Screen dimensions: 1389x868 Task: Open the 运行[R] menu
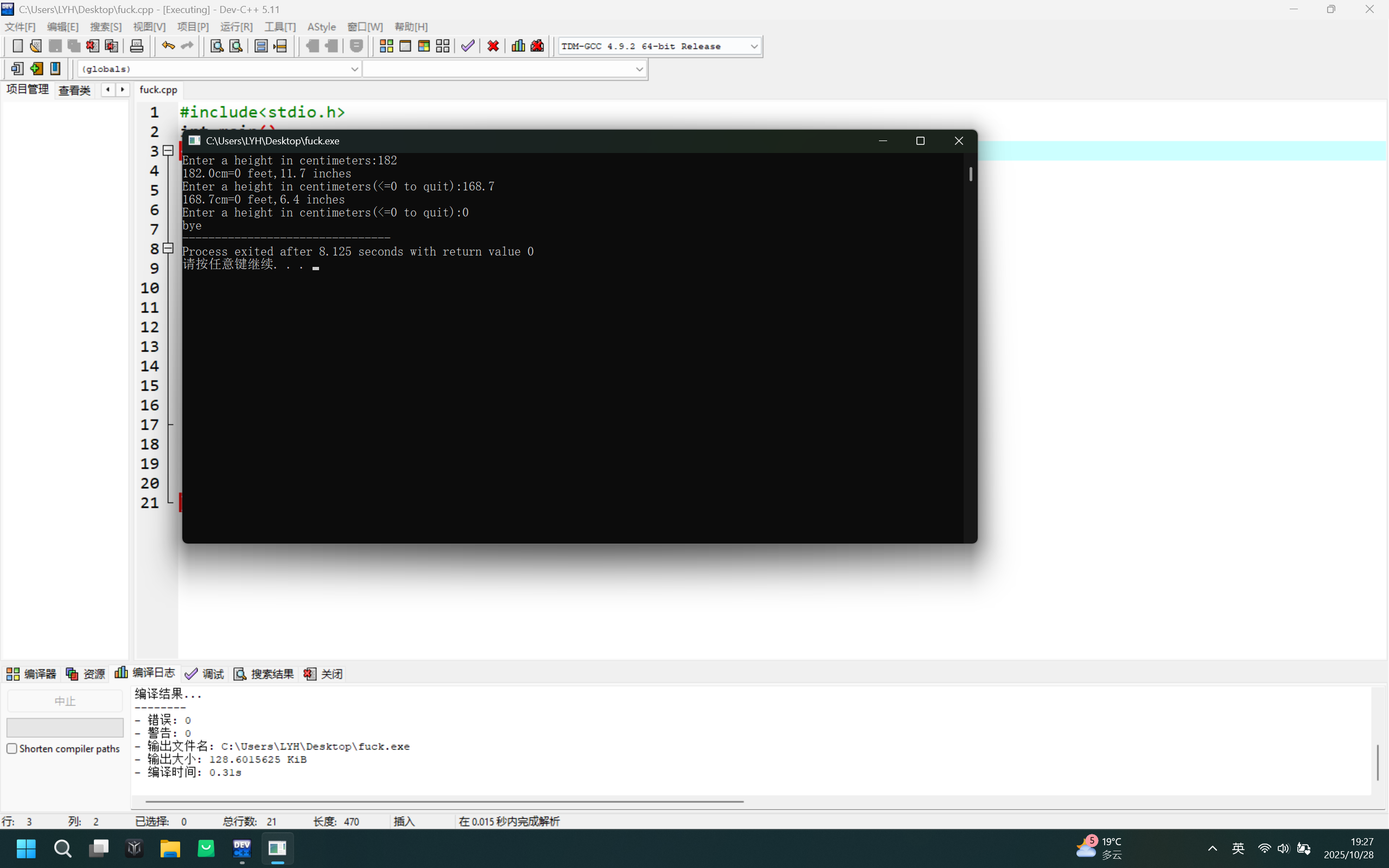(x=236, y=27)
